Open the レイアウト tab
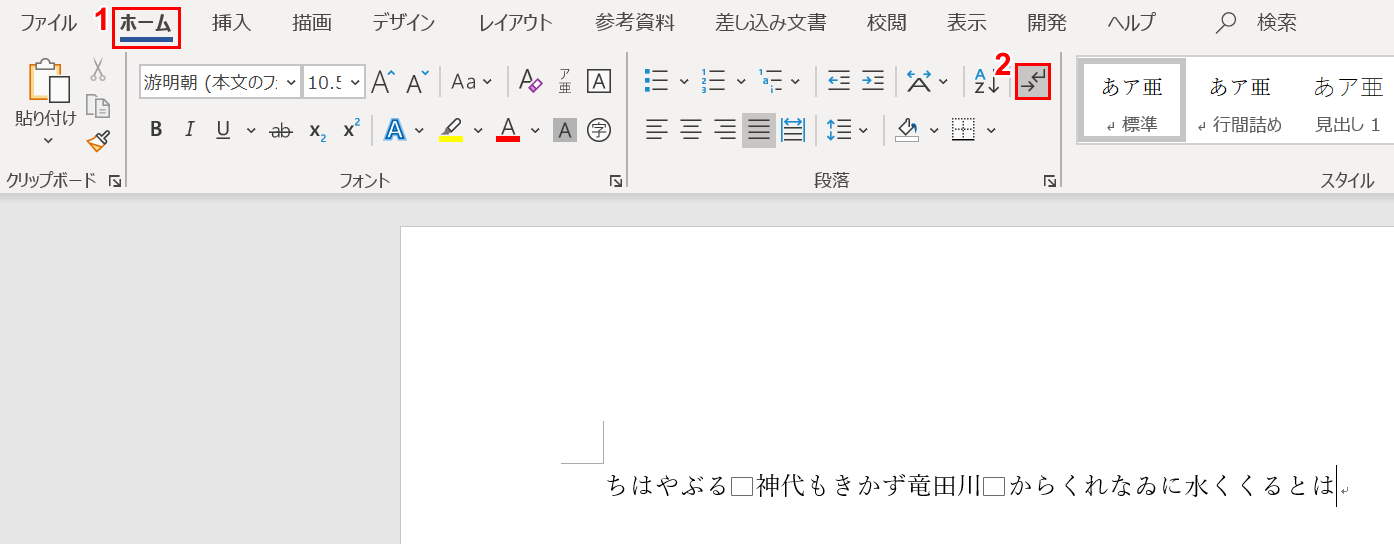The width and height of the screenshot is (1394, 544). coord(515,22)
